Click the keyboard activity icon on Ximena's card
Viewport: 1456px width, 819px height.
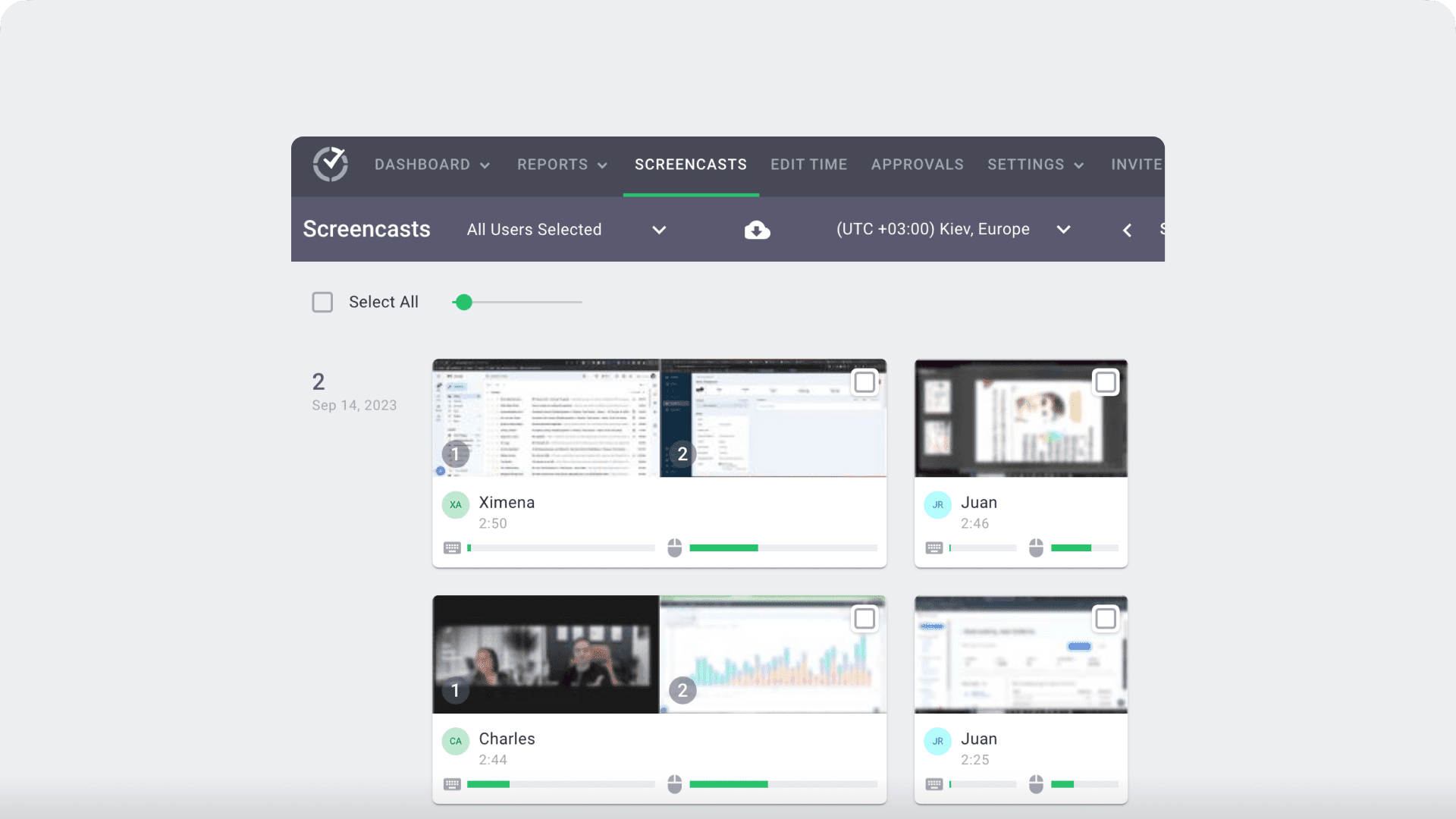[453, 547]
